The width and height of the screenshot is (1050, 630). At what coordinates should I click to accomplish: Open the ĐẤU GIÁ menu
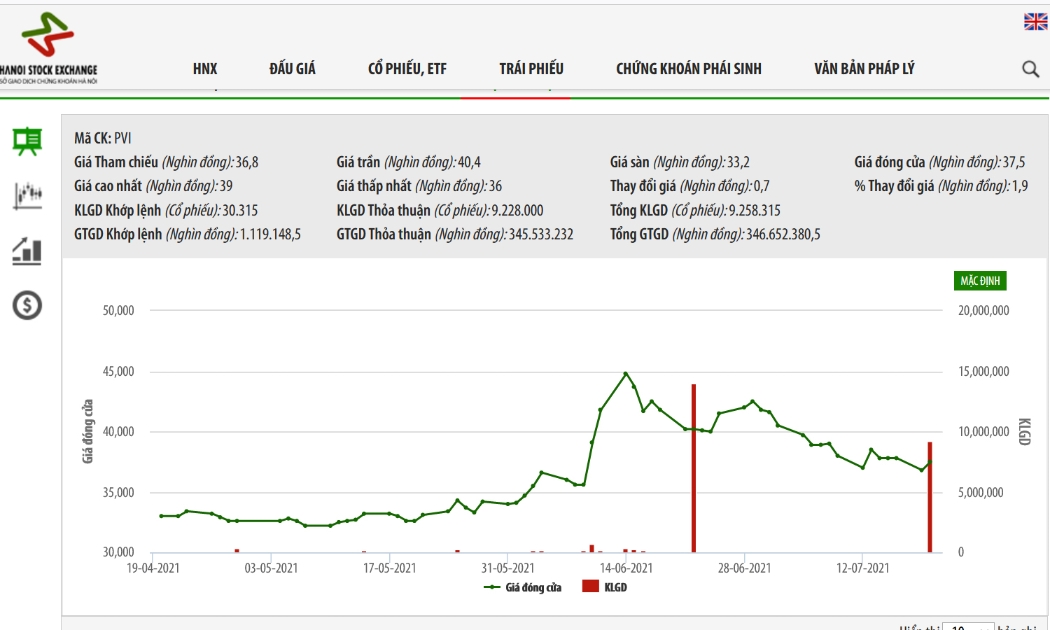(x=292, y=68)
